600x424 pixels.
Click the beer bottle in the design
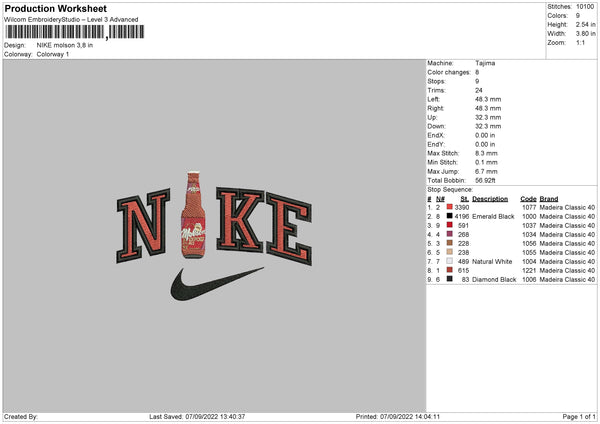pos(193,215)
